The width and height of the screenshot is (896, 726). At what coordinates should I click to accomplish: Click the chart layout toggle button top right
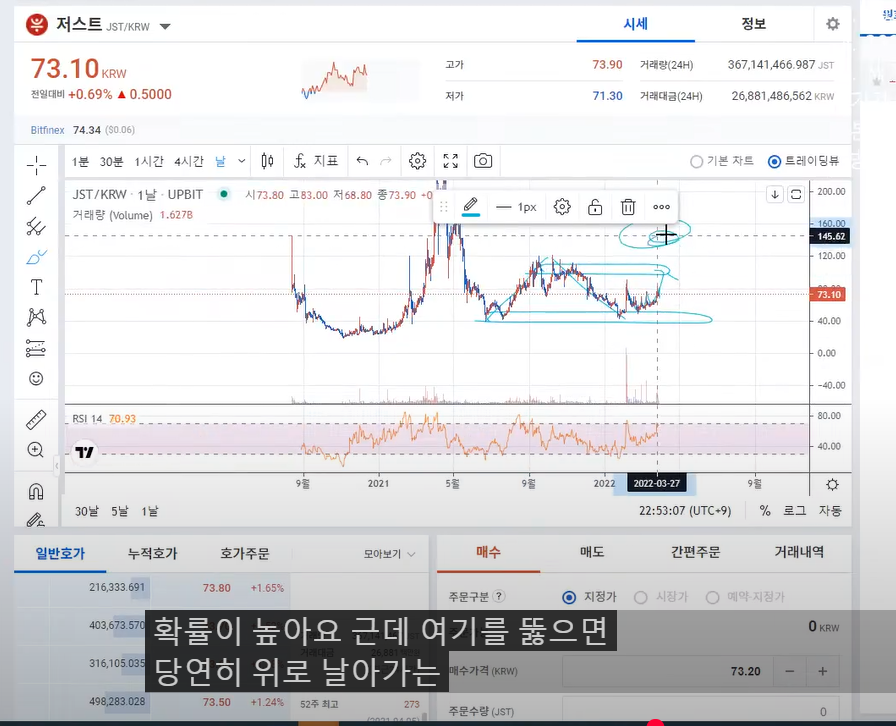tap(796, 194)
